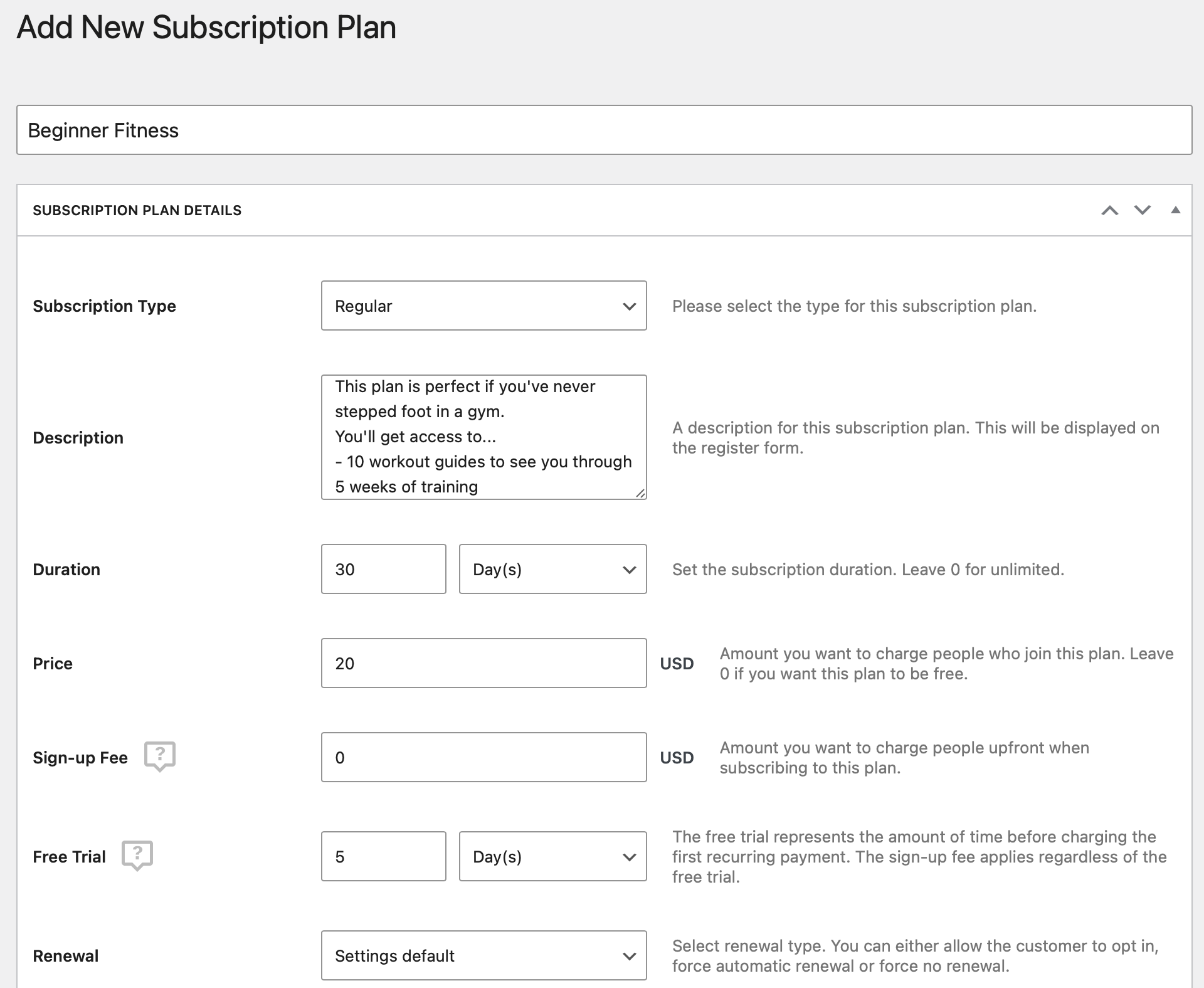Click the Description label

(78, 438)
